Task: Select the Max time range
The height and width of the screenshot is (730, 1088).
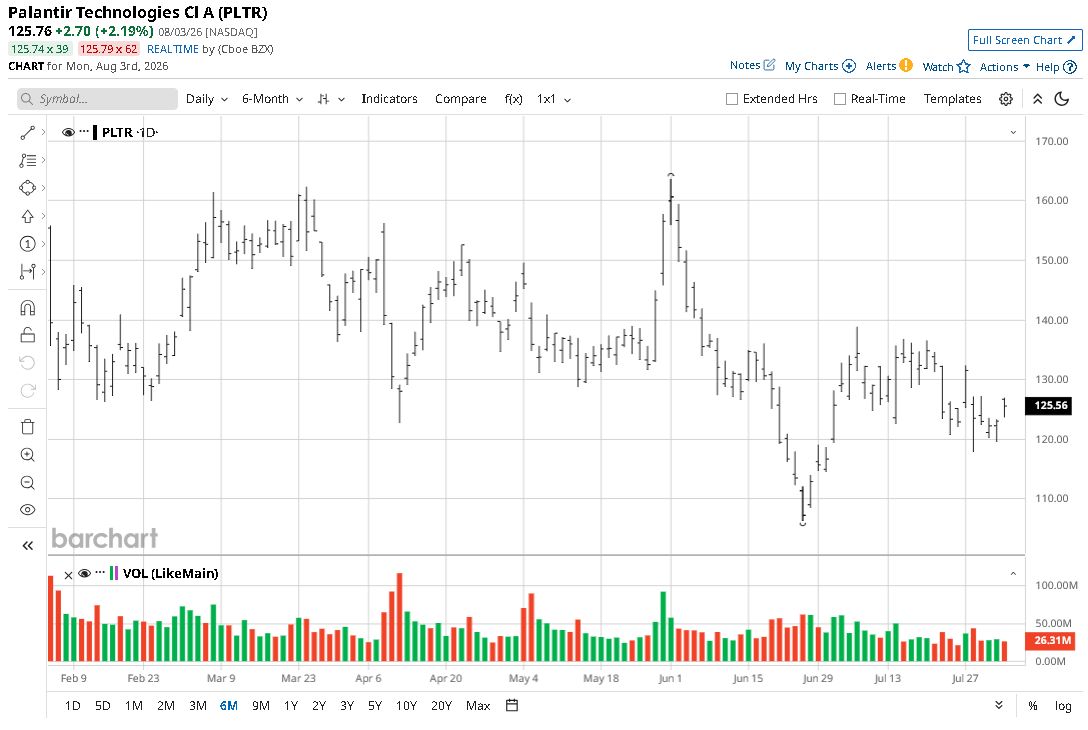Action: tap(478, 706)
